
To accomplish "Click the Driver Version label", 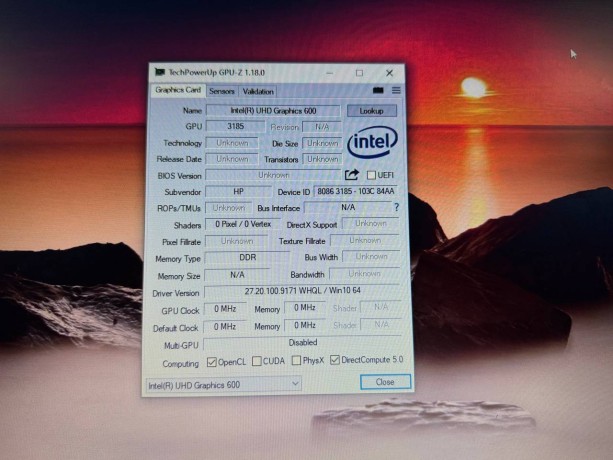I will click(x=176, y=293).
